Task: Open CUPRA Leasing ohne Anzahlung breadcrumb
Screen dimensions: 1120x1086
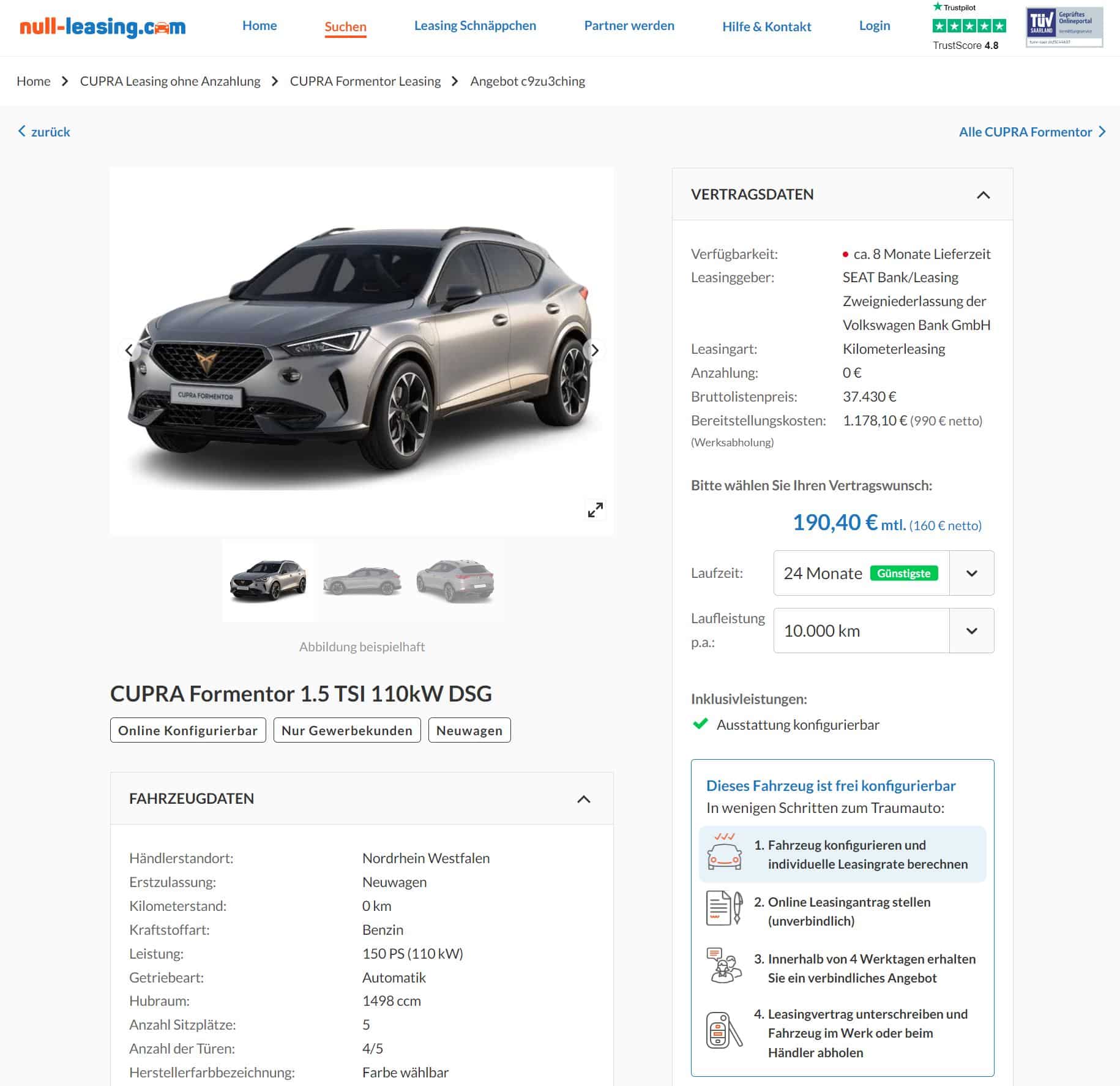Action: point(170,81)
